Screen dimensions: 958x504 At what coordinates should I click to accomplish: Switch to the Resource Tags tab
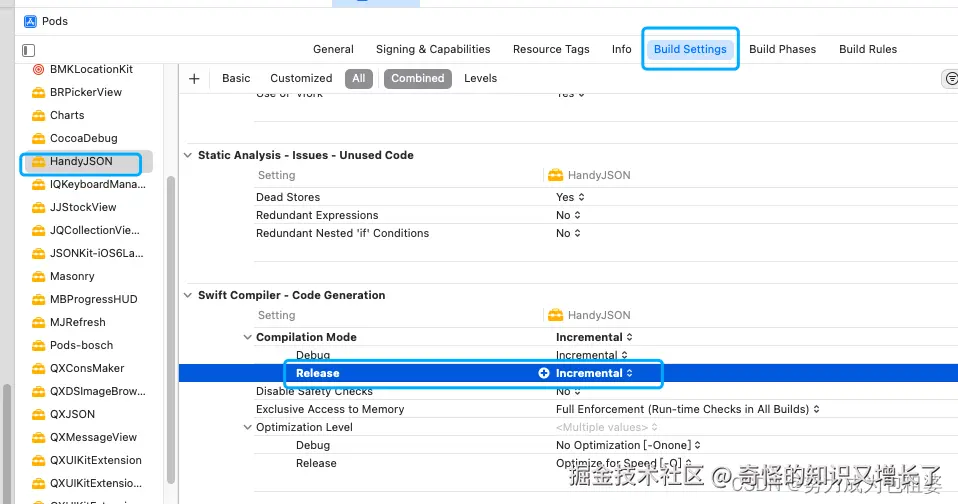550,49
